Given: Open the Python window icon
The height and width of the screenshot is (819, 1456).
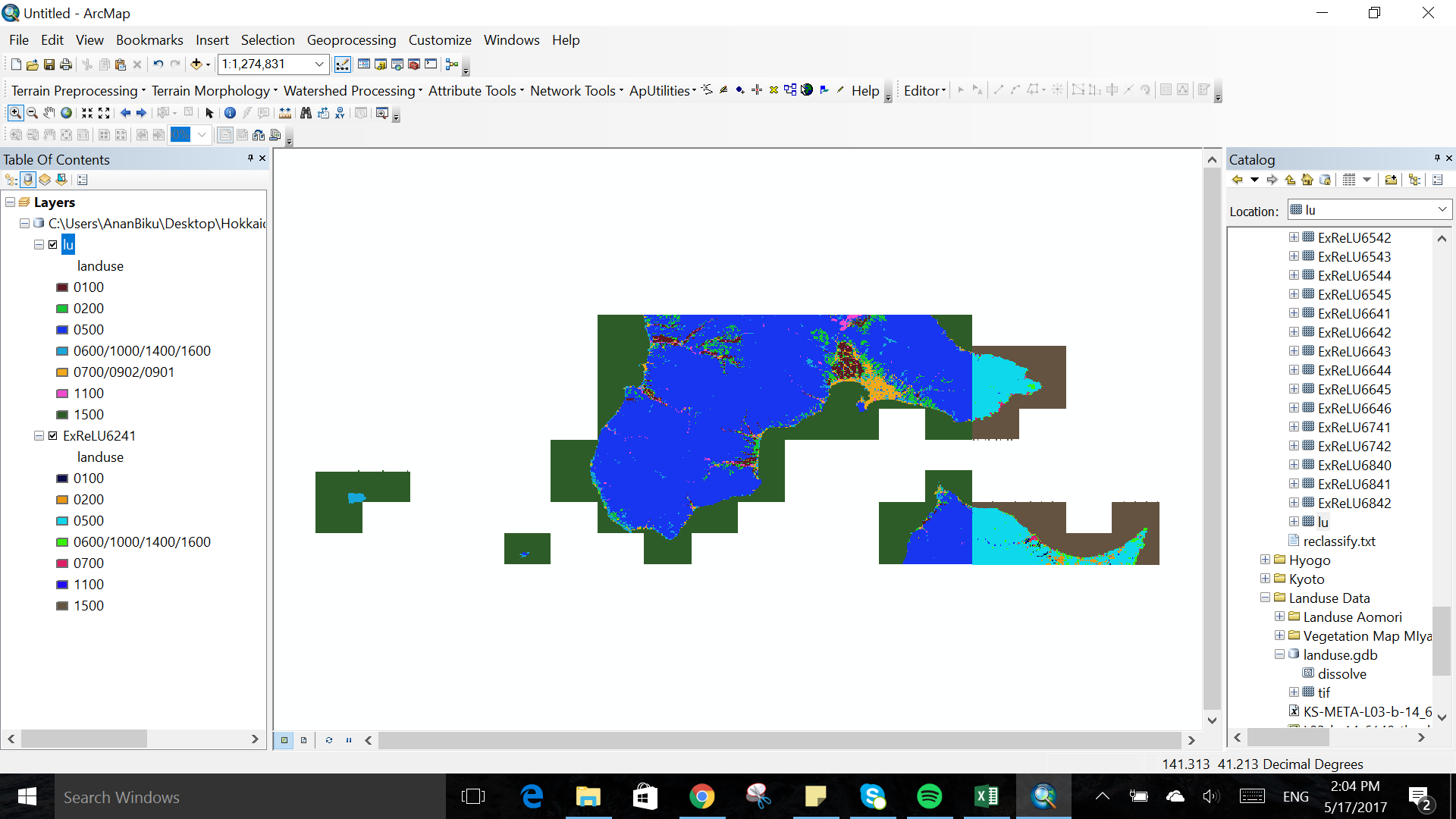Looking at the screenshot, I should pyautogui.click(x=431, y=64).
